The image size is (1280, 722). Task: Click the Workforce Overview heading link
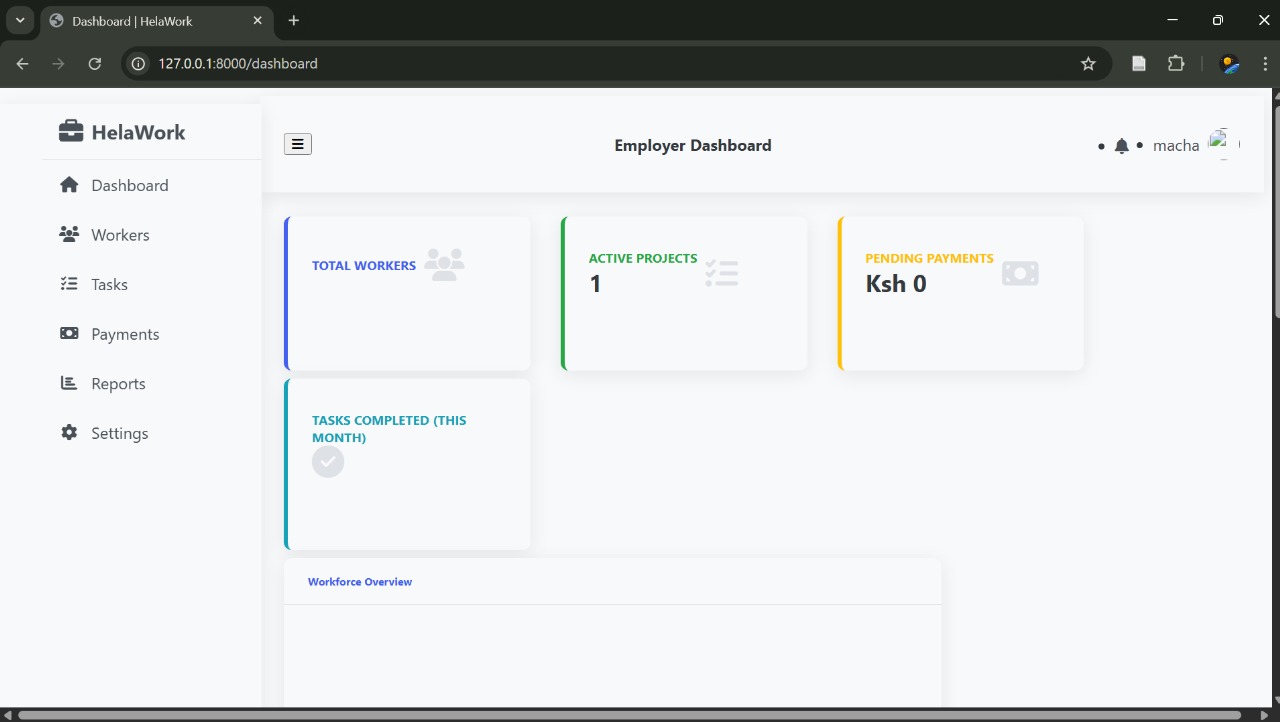click(360, 582)
